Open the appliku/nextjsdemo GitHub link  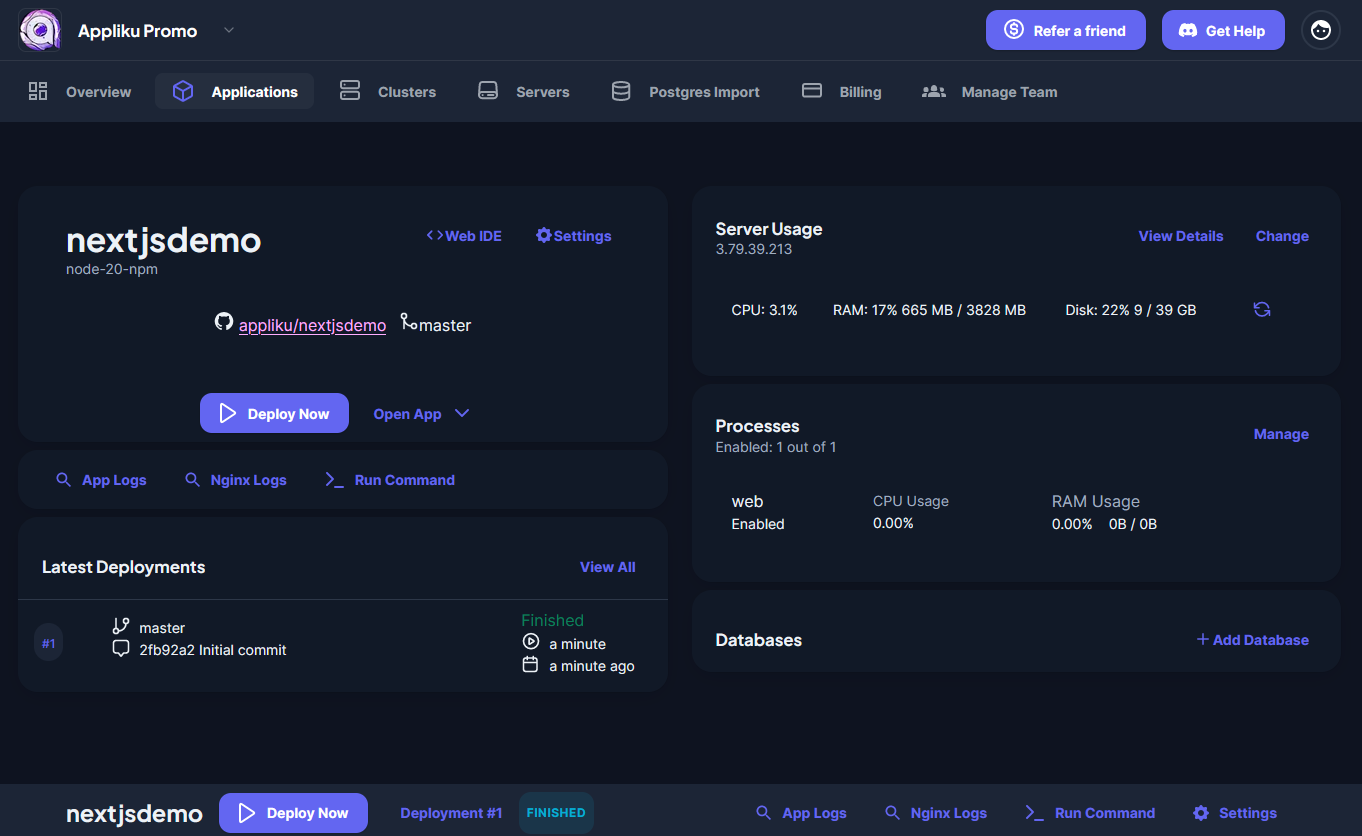coord(312,325)
